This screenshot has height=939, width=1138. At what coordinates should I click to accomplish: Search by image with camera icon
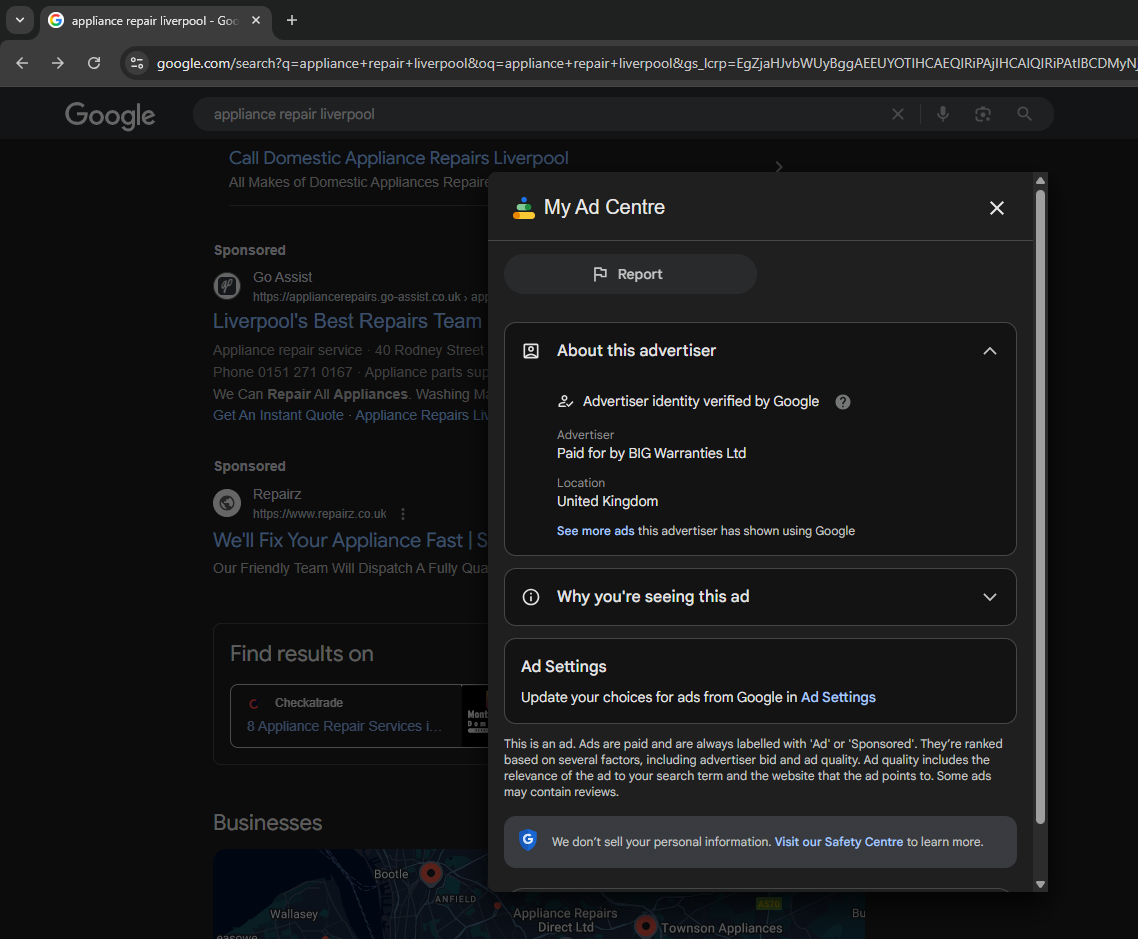pos(983,114)
